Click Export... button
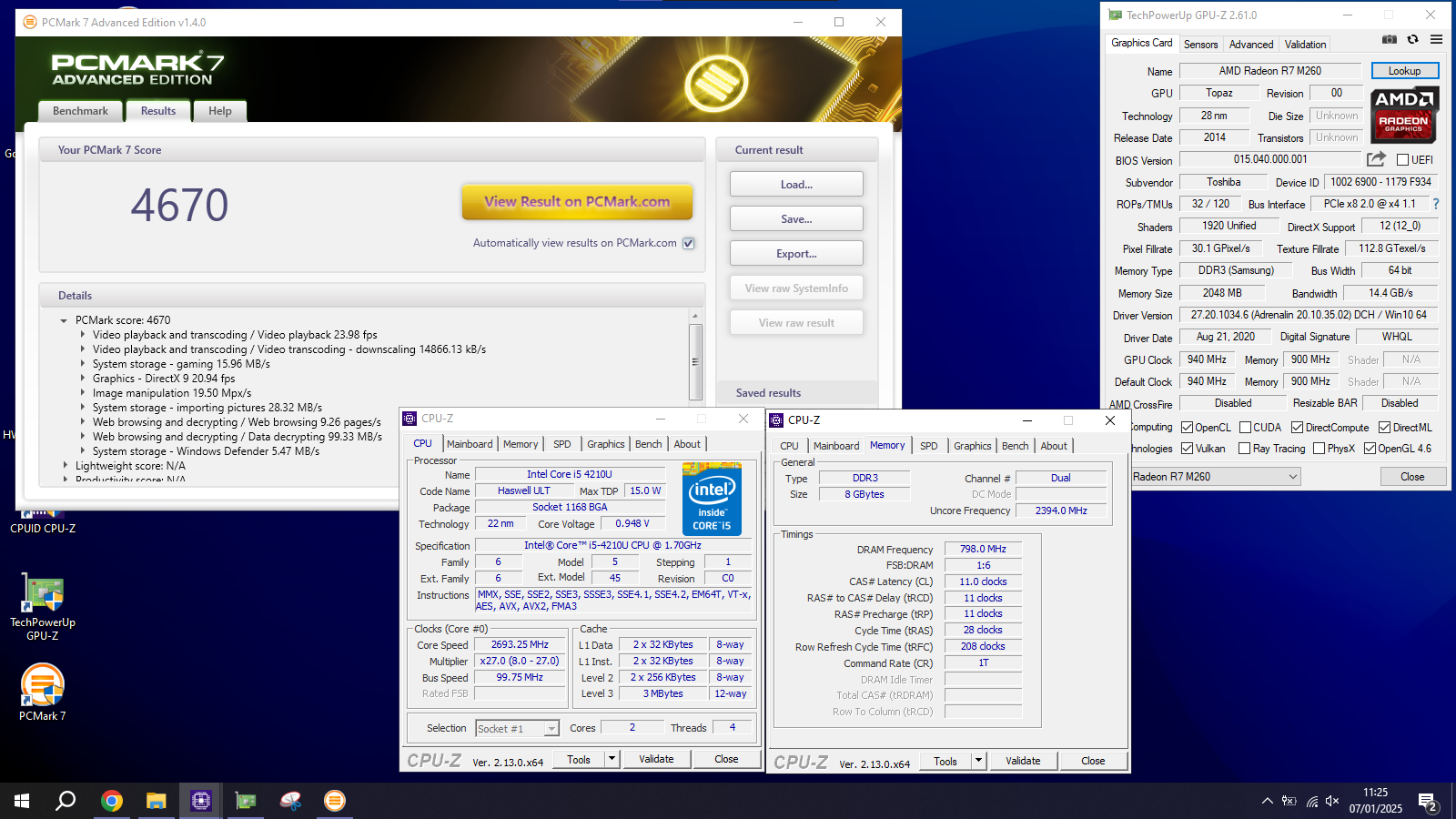This screenshot has height=819, width=1456. coord(796,254)
